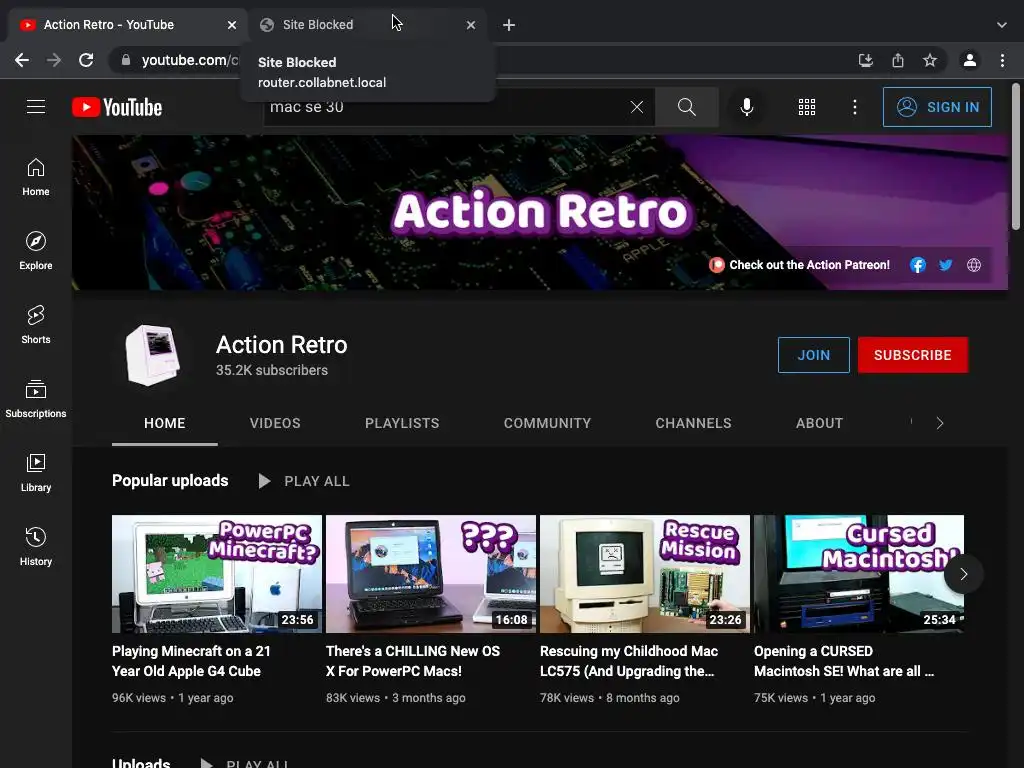The height and width of the screenshot is (768, 1024).
Task: Open the PLAYLISTS channel tab
Action: click(x=402, y=423)
